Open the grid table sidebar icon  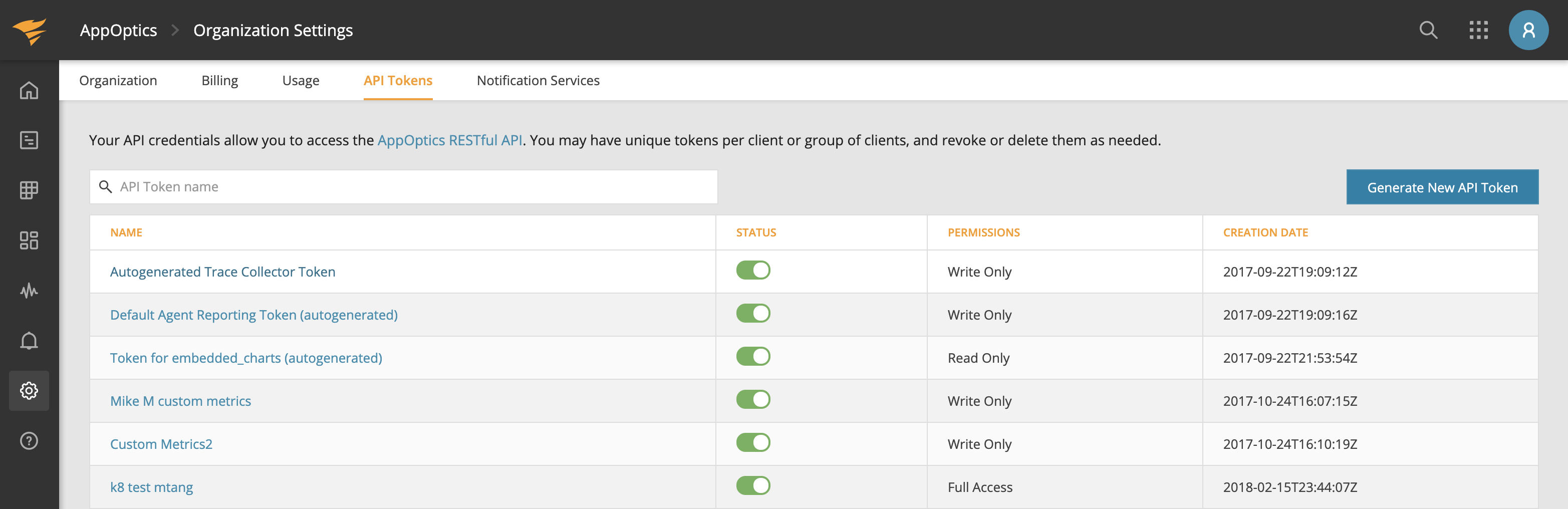(x=29, y=190)
